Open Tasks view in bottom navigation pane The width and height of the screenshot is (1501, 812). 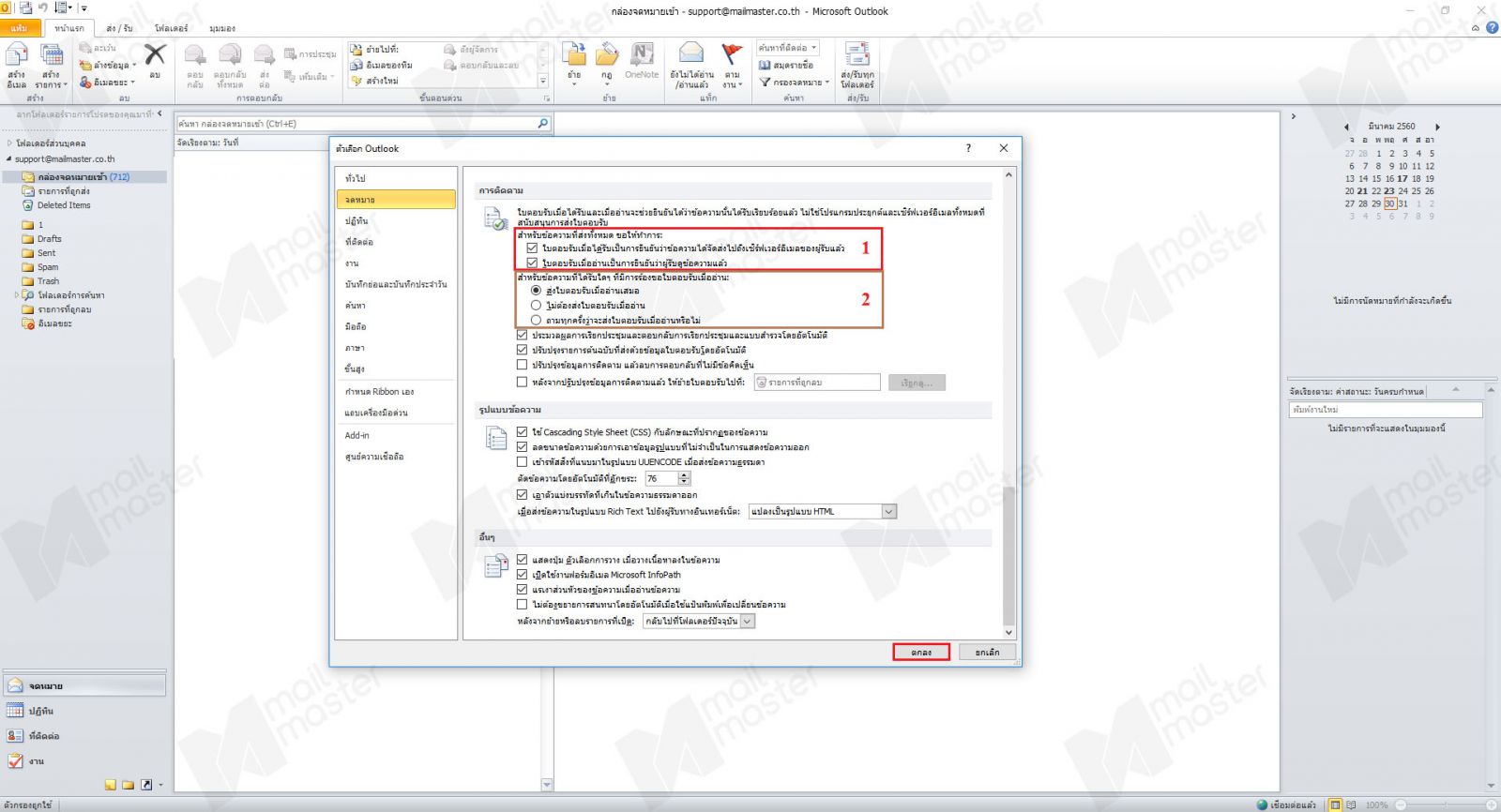tap(84, 761)
